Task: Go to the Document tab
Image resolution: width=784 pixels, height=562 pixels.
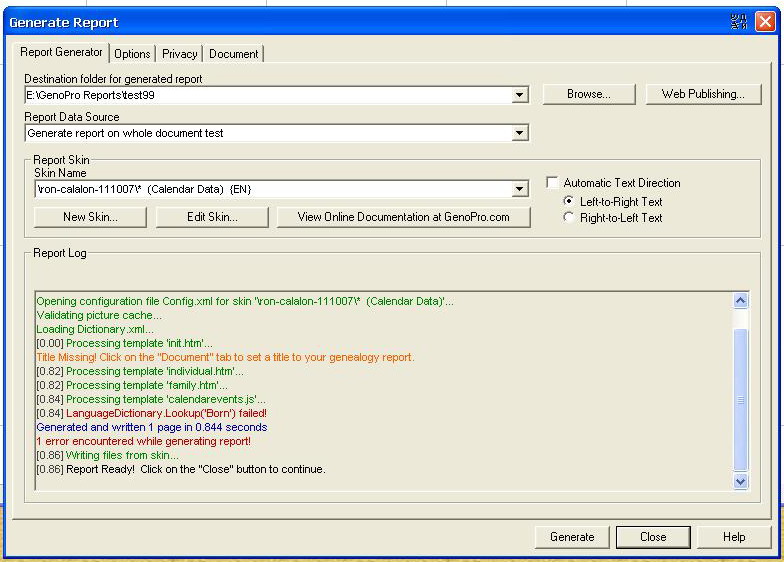Action: point(233,54)
